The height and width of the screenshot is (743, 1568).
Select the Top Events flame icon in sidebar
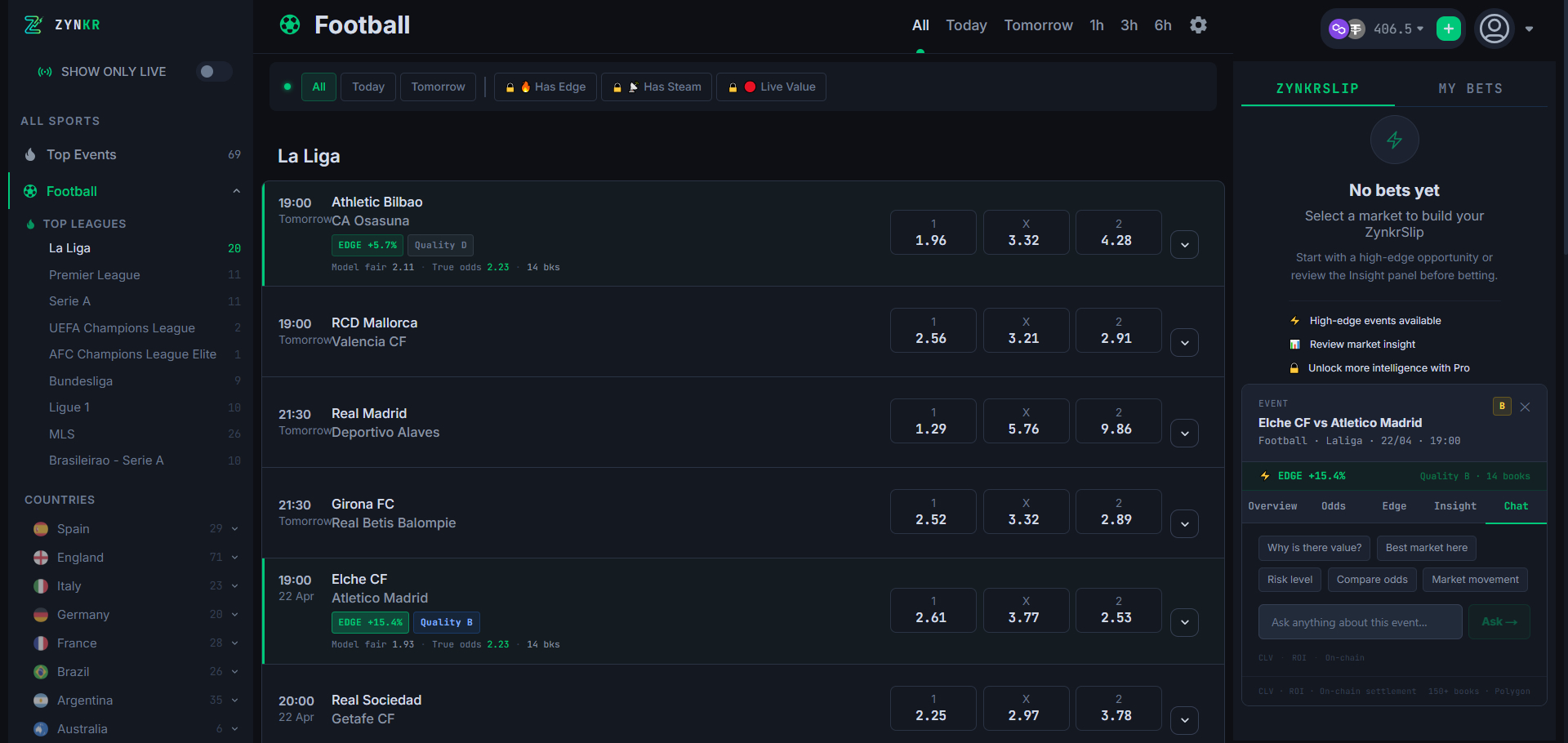(x=29, y=154)
